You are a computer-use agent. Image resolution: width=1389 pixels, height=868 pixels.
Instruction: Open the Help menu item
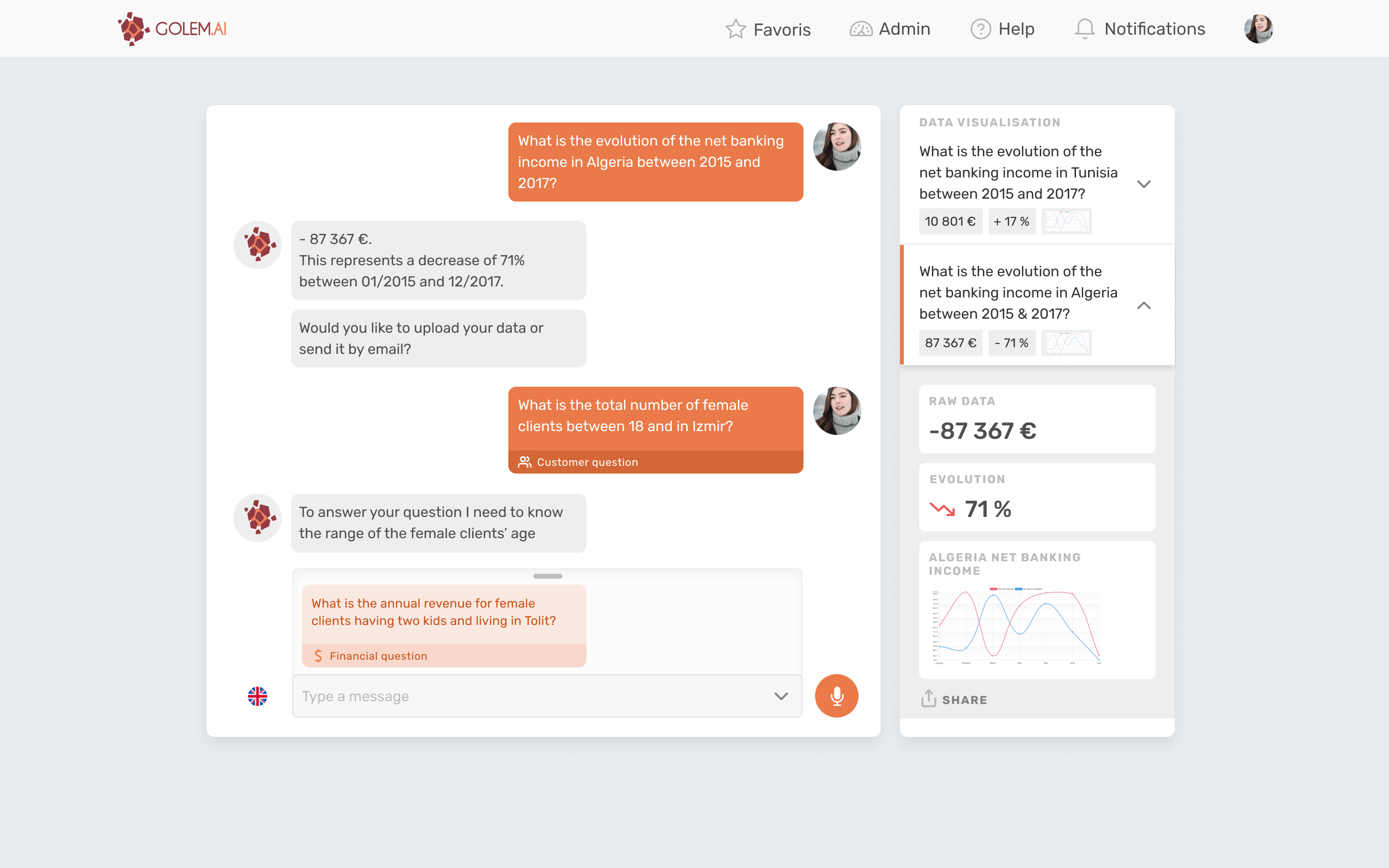coord(1016,29)
